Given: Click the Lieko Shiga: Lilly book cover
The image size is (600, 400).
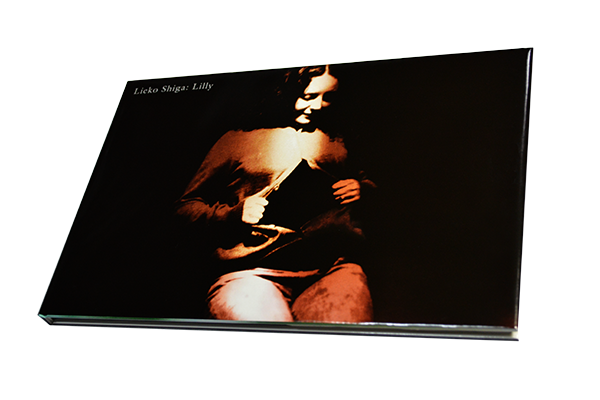Looking at the screenshot, I should pos(285,194).
